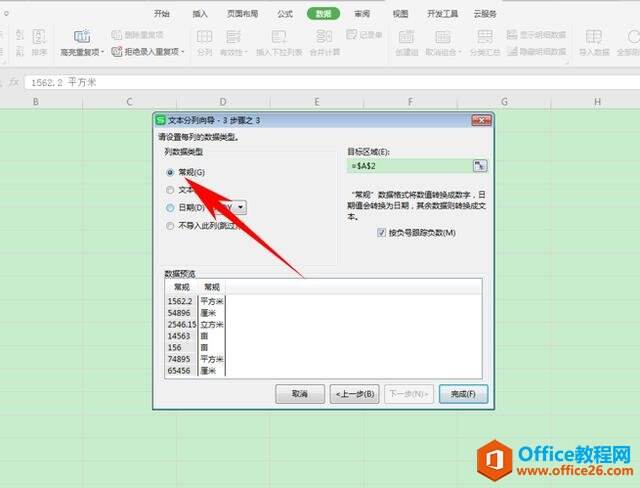Click the 分列 text-to-columns icon
This screenshot has height=488, width=640.
[x=204, y=37]
